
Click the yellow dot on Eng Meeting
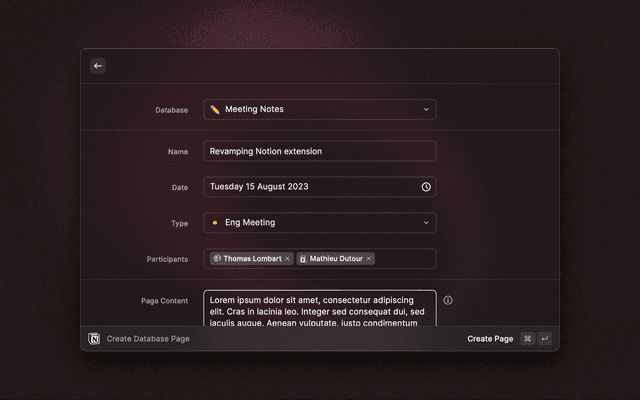coord(215,223)
